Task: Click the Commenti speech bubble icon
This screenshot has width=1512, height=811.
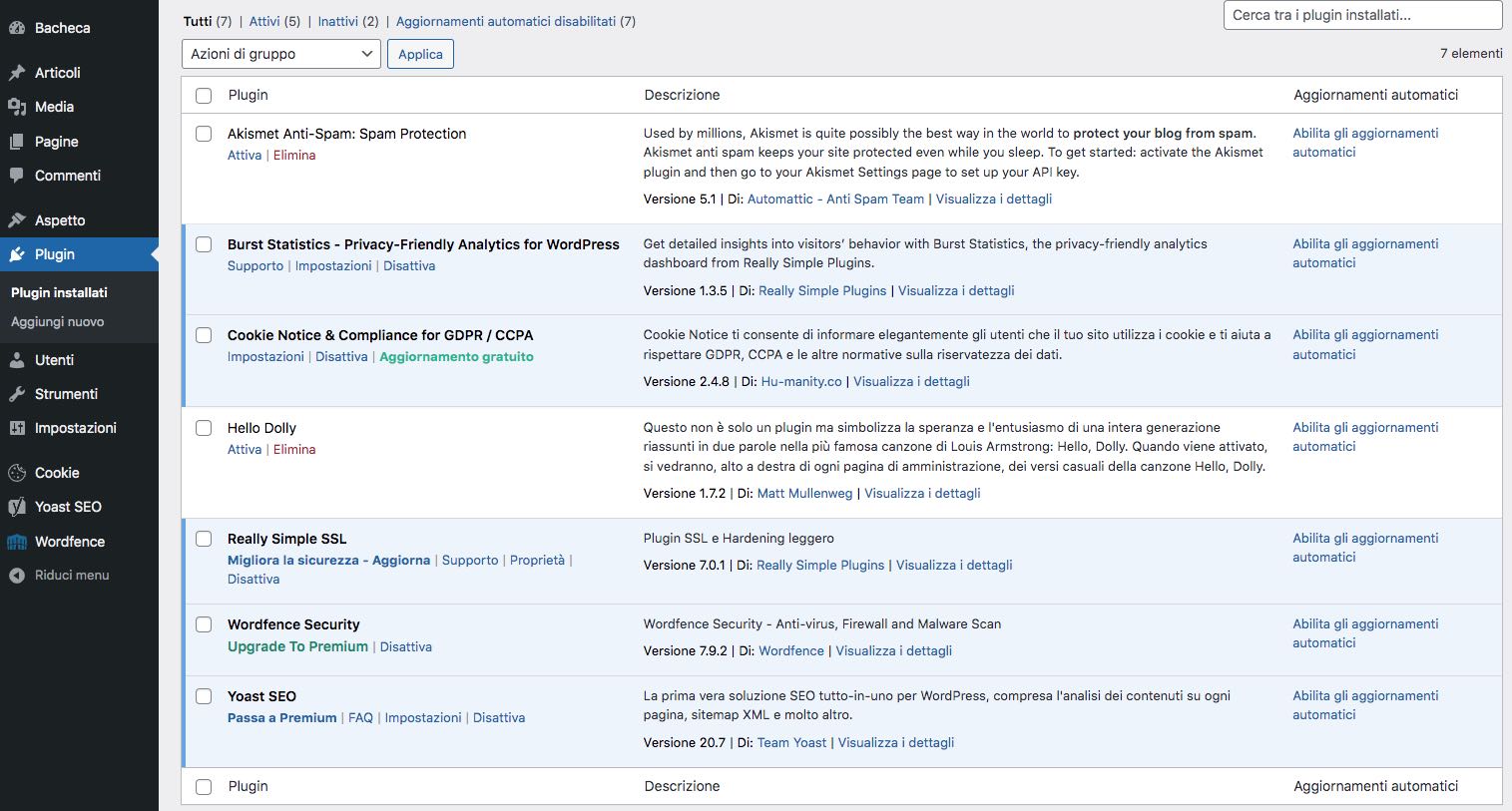Action: coord(17,176)
